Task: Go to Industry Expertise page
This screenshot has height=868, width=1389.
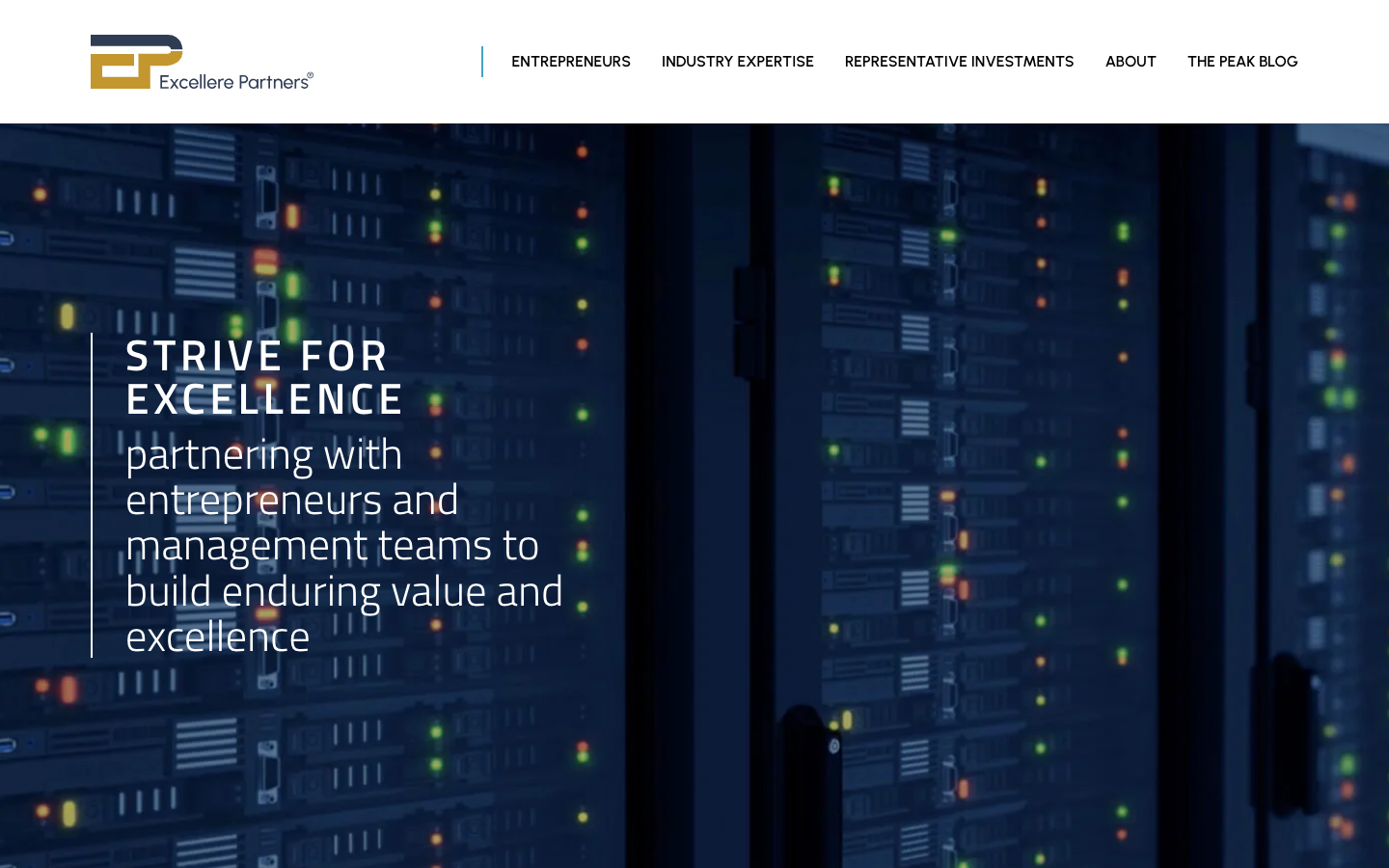Action: (x=738, y=62)
